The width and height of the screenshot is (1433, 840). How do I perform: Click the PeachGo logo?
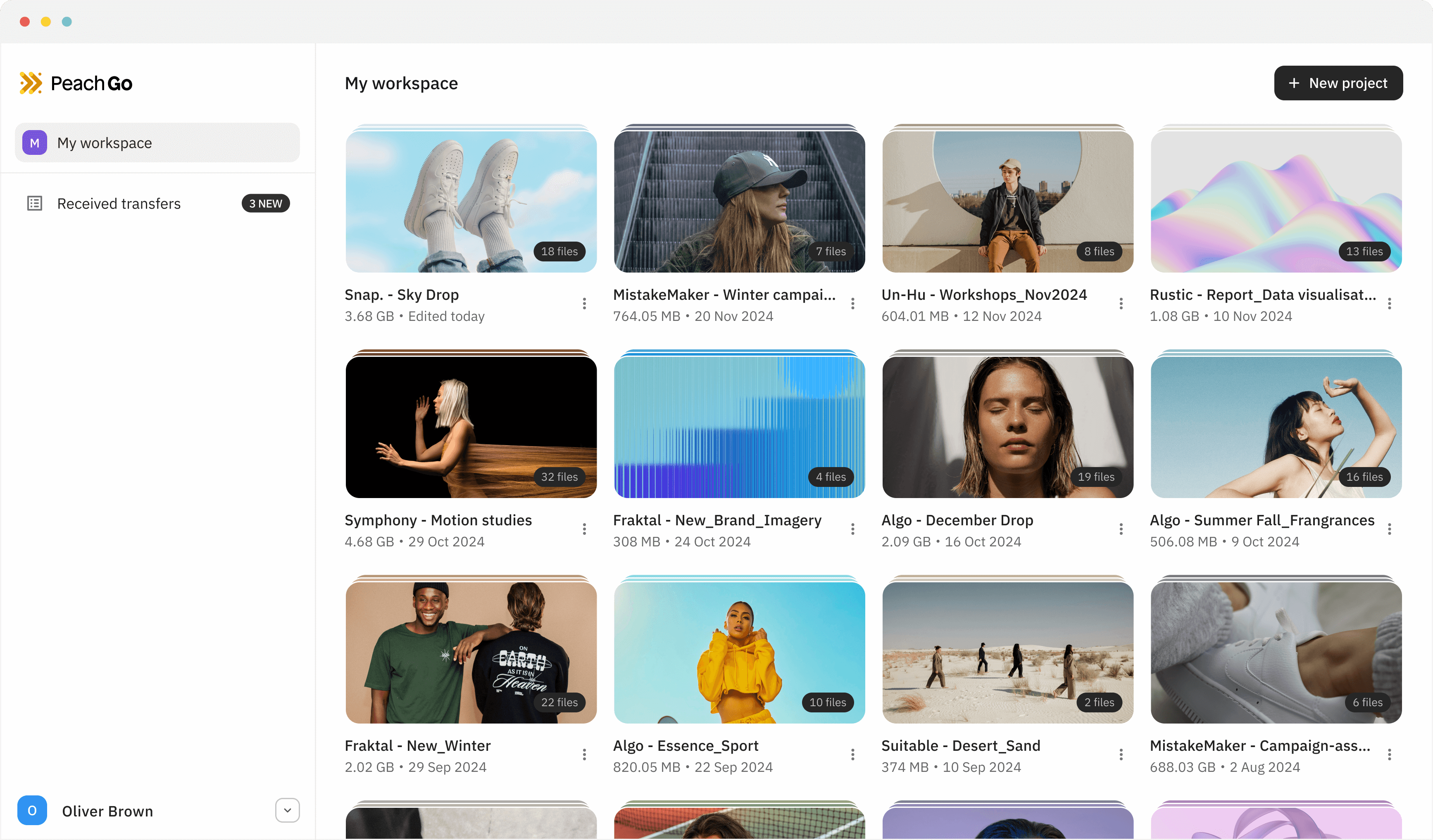click(76, 83)
